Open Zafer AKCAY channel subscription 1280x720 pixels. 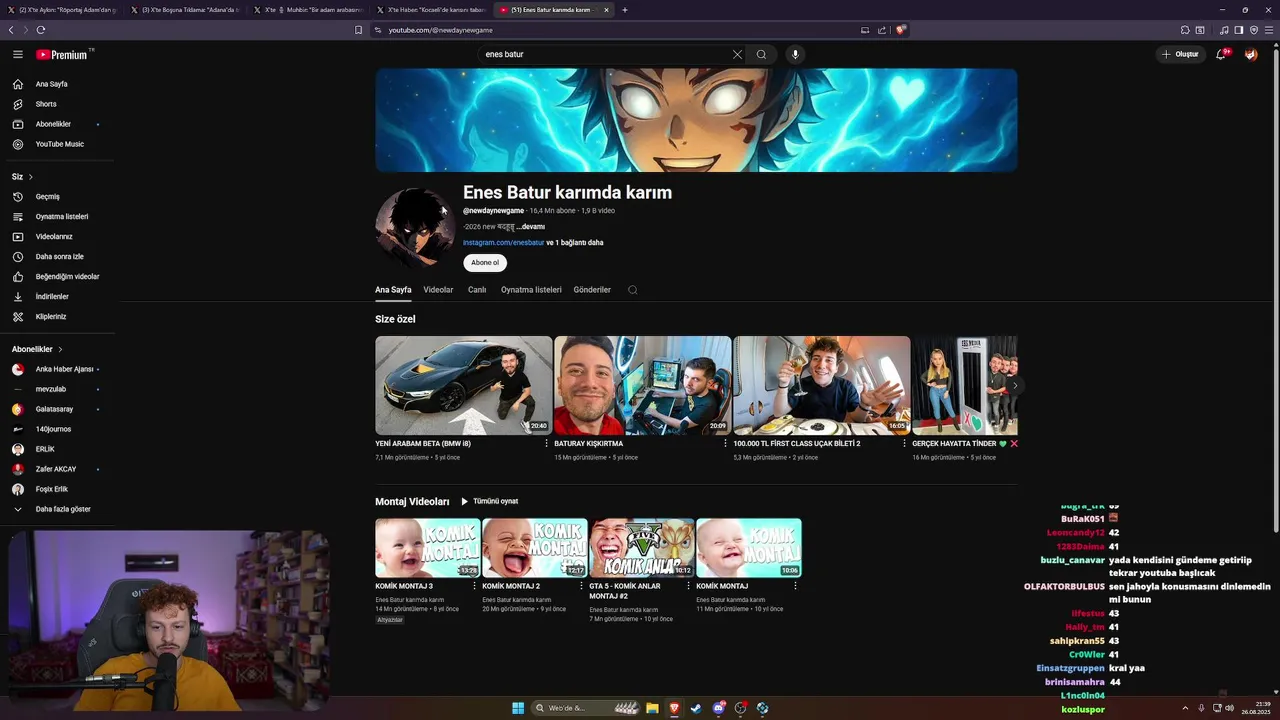coord(58,469)
